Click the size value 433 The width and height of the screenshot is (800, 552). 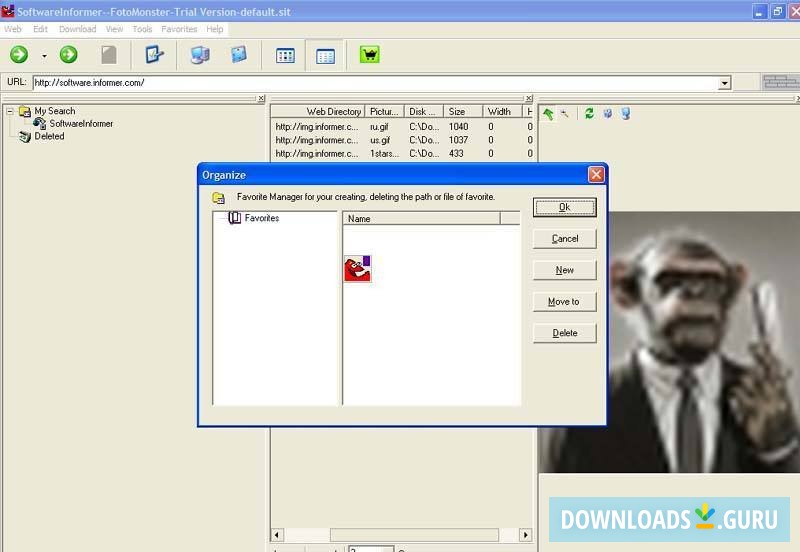tap(456, 153)
